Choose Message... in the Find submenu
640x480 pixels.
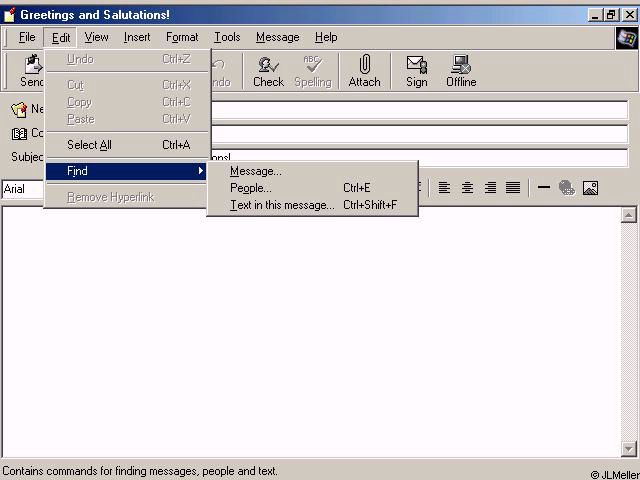pyautogui.click(x=313, y=171)
